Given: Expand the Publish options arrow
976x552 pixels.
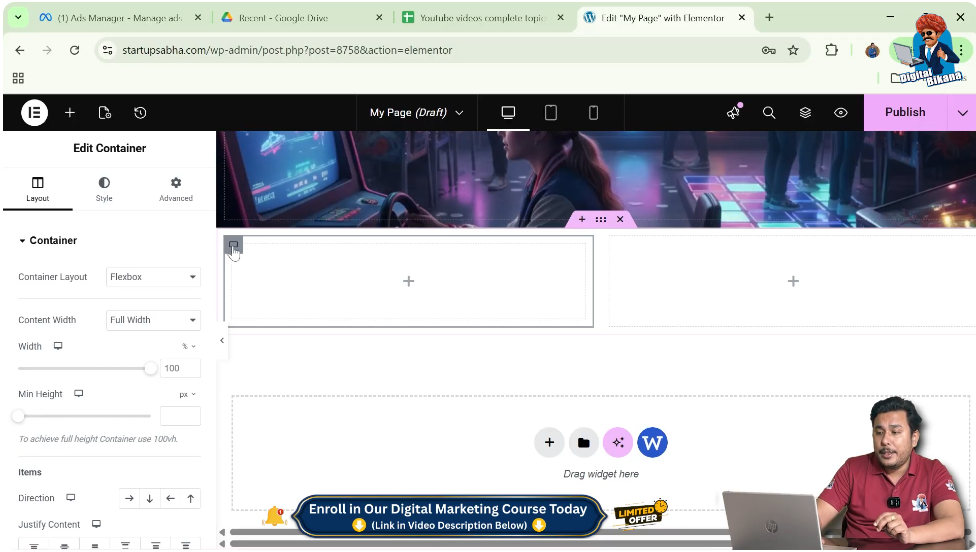Looking at the screenshot, I should 962,113.
